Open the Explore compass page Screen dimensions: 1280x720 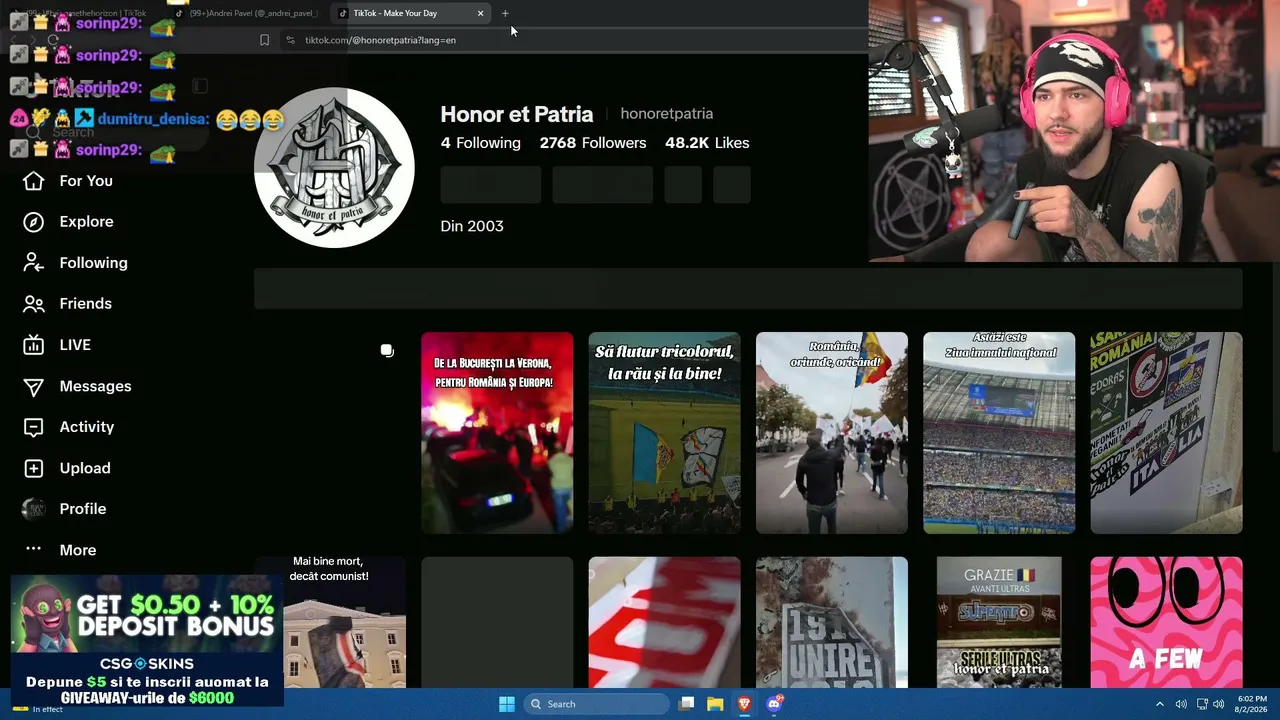click(68, 222)
